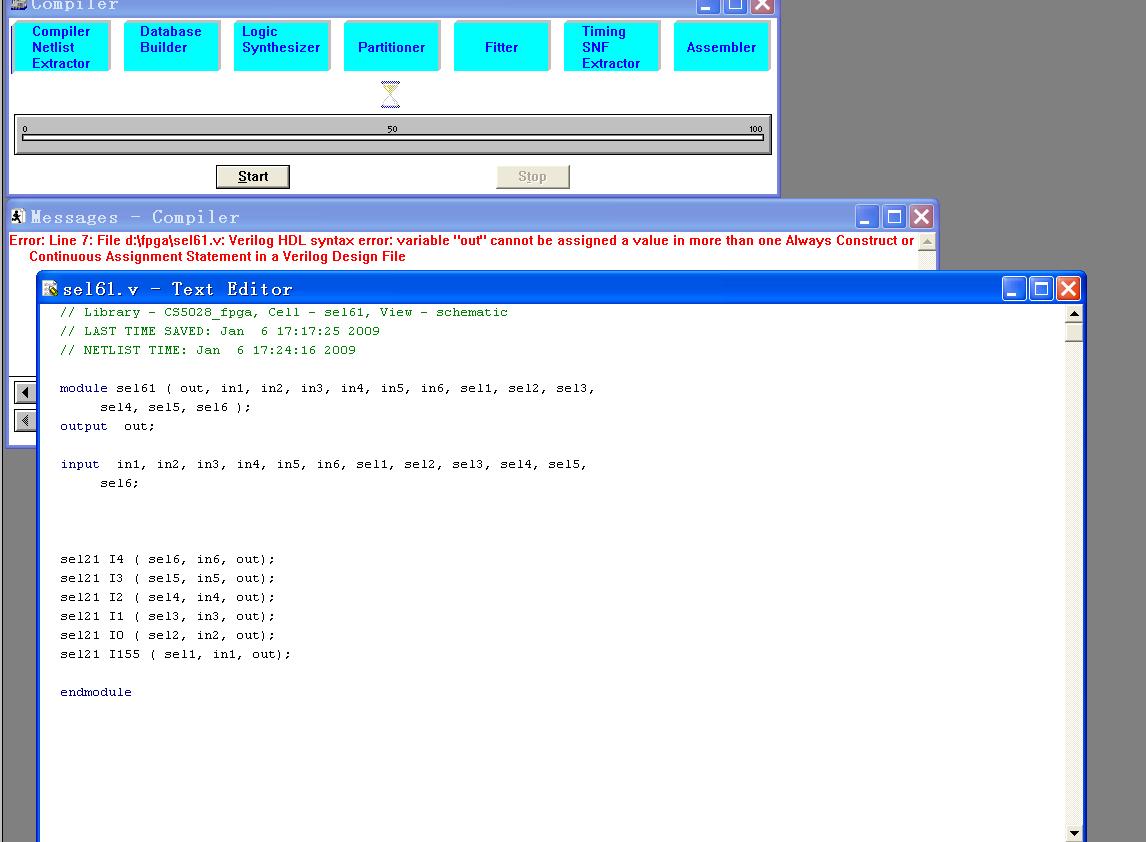Click the '// LAST TIME SAVED' comment line
The height and width of the screenshot is (842, 1146).
coord(220,331)
